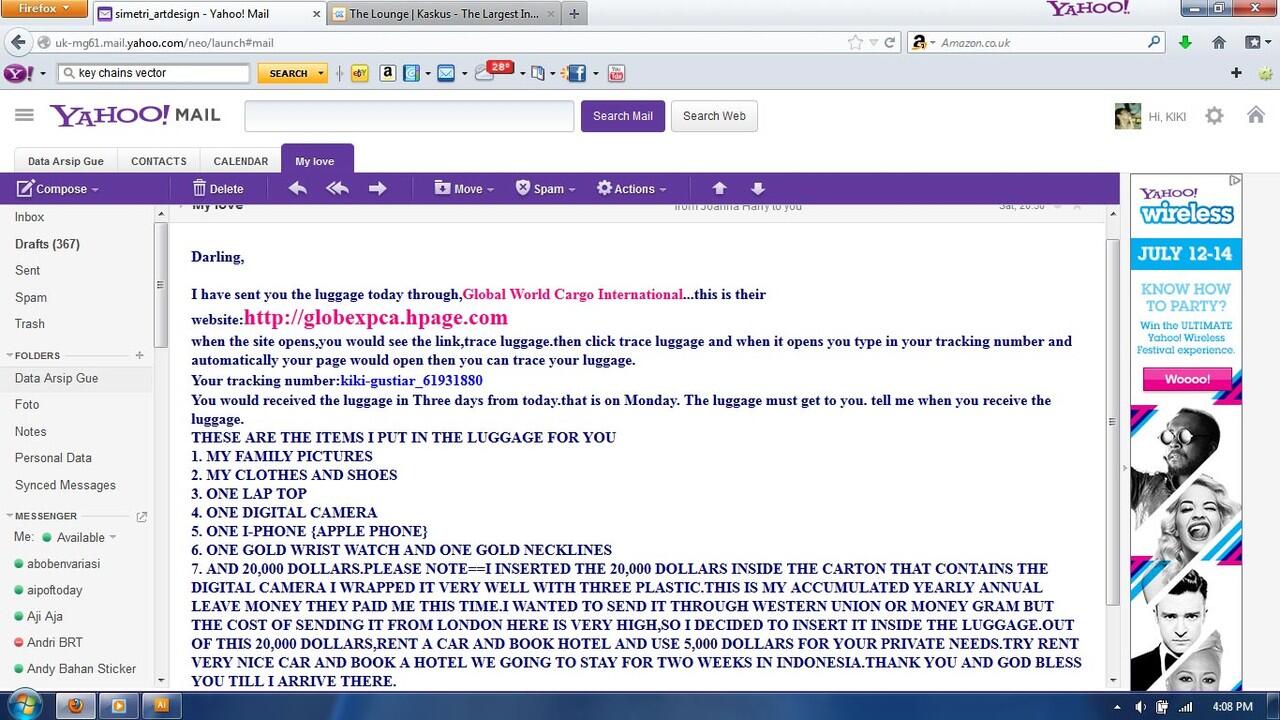
Task: Open the CALENDAR tab
Action: pos(241,161)
